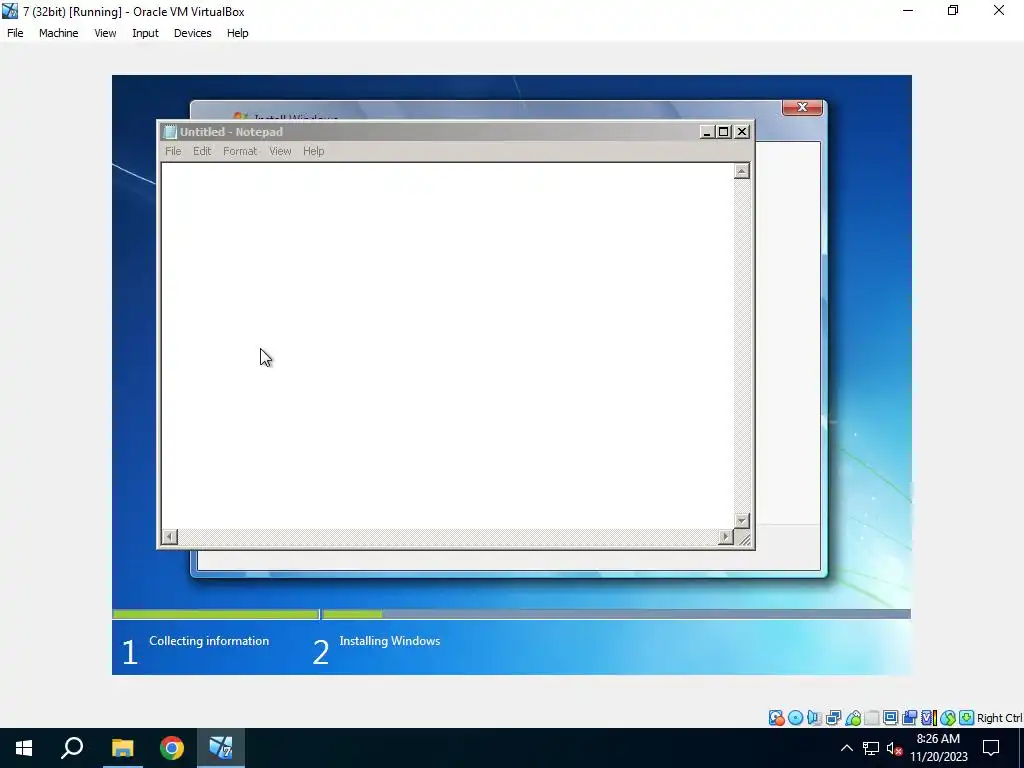Click 'Installing Windows' step label
This screenshot has height=768, width=1024.
coord(390,641)
